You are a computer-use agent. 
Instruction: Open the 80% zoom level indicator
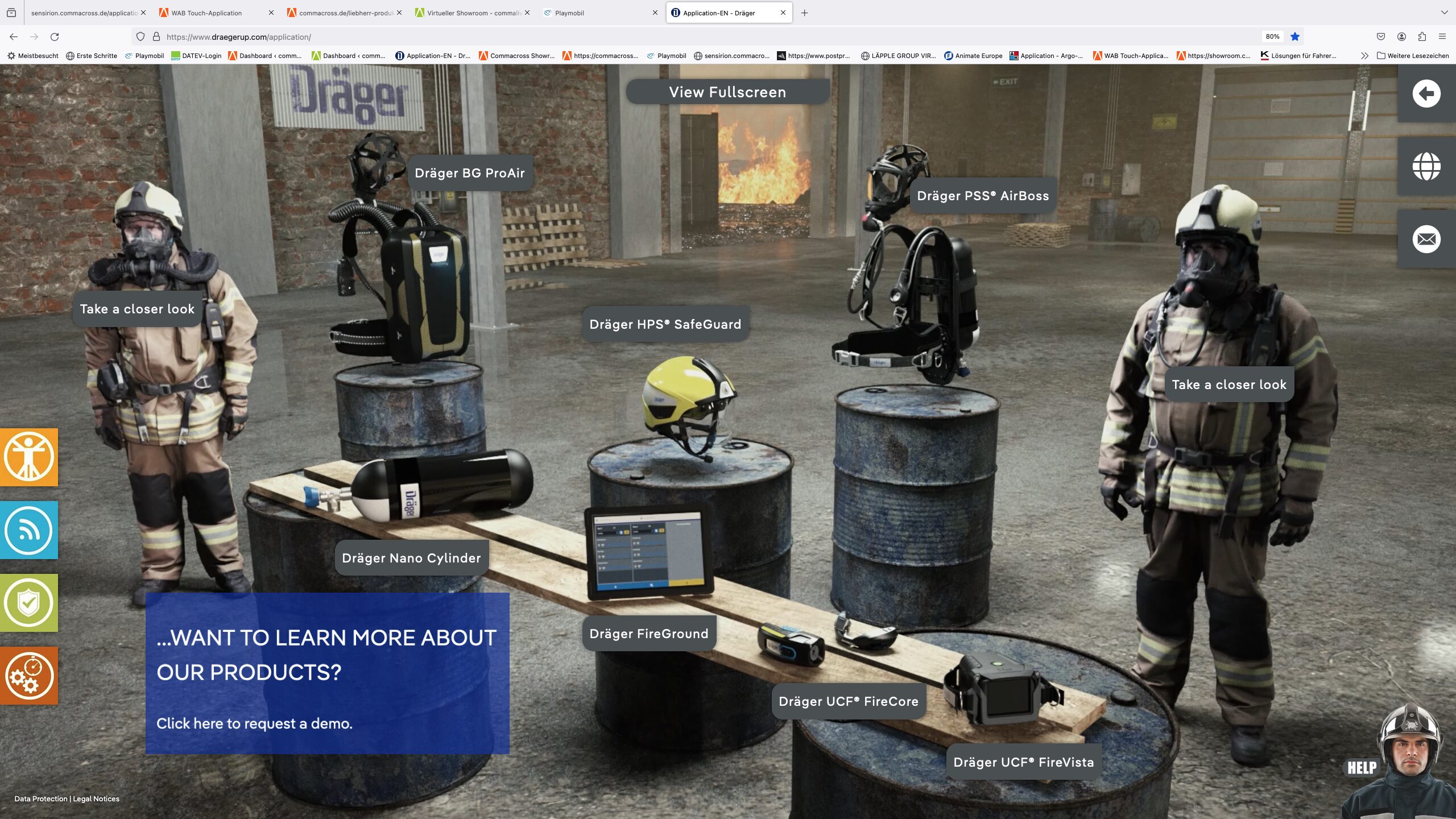tap(1272, 37)
